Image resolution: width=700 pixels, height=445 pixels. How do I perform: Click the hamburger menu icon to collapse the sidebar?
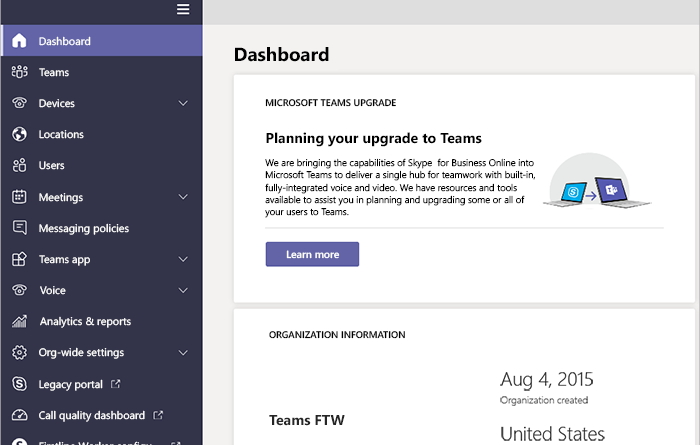pos(183,10)
